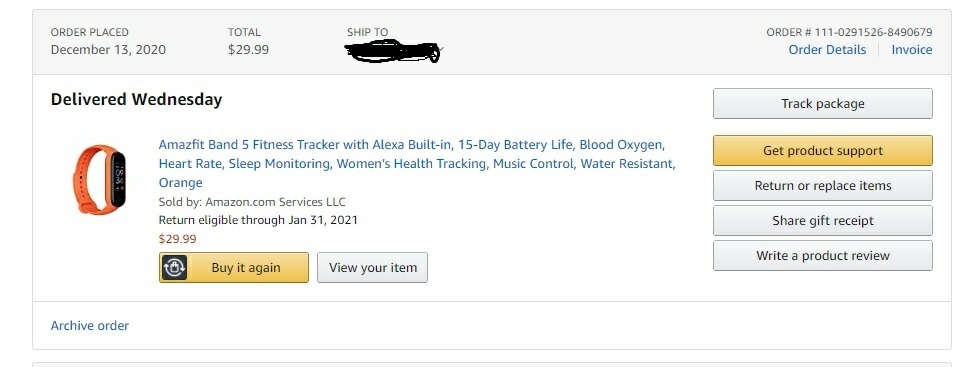Open the Order Details link
Image resolution: width=964 pixels, height=367 pixels.
tap(827, 50)
